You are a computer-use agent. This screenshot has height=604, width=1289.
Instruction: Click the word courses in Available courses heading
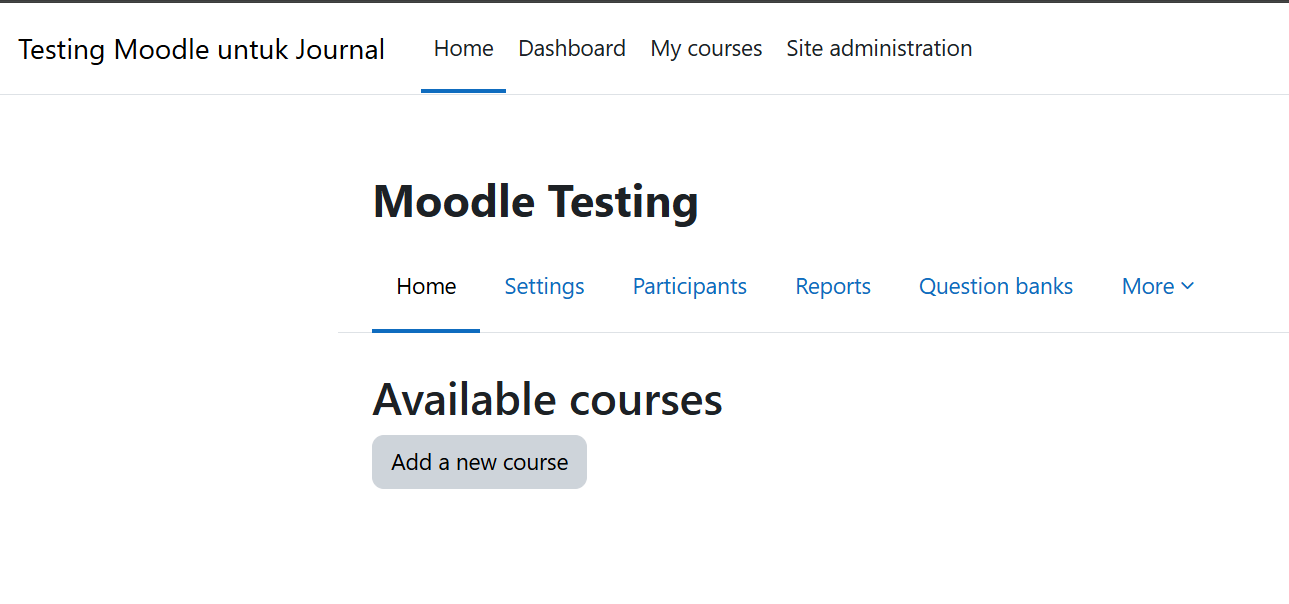[x=646, y=400]
